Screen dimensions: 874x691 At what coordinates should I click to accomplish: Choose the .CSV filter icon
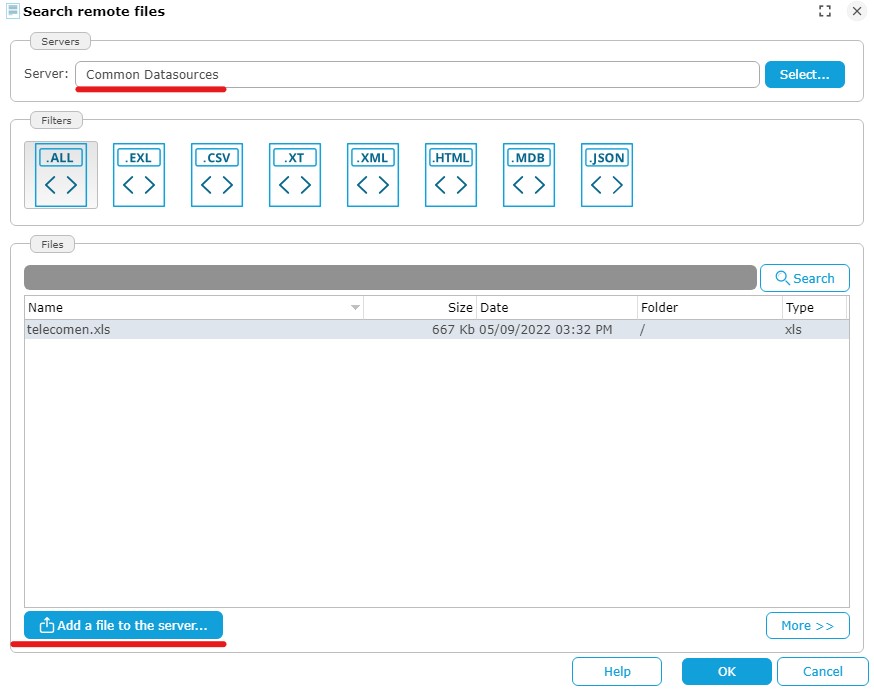217,175
